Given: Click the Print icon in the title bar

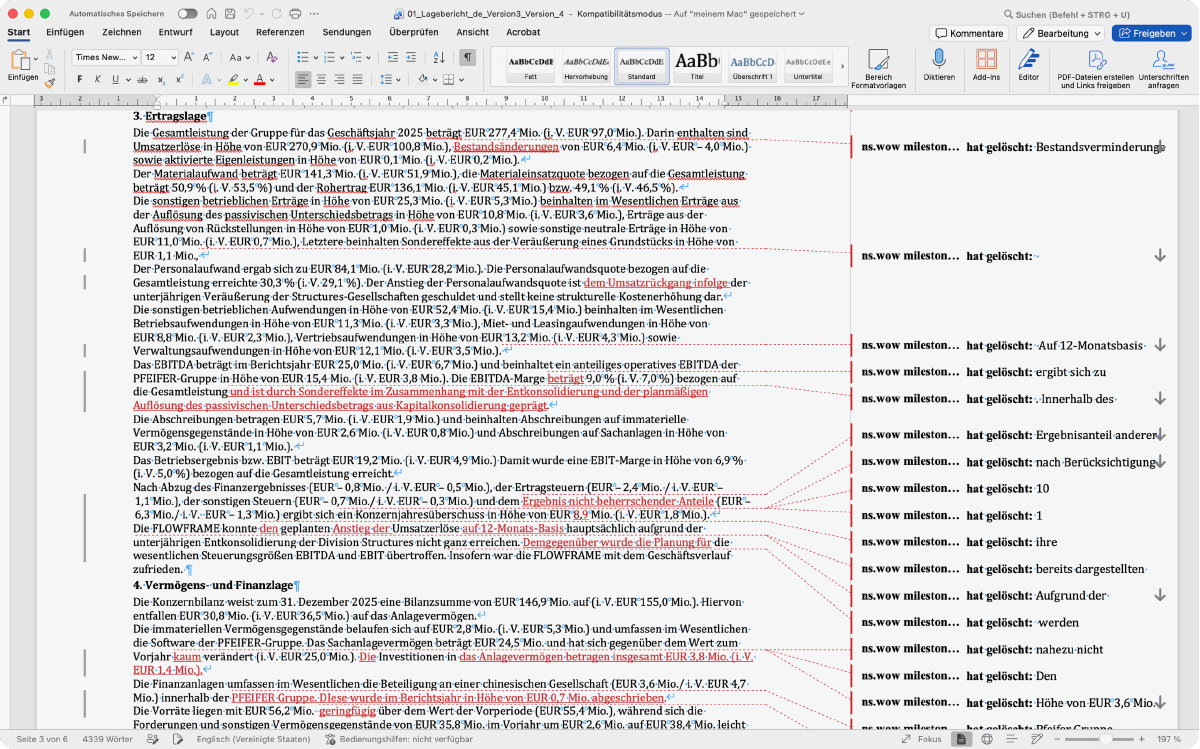Looking at the screenshot, I should pyautogui.click(x=295, y=14).
